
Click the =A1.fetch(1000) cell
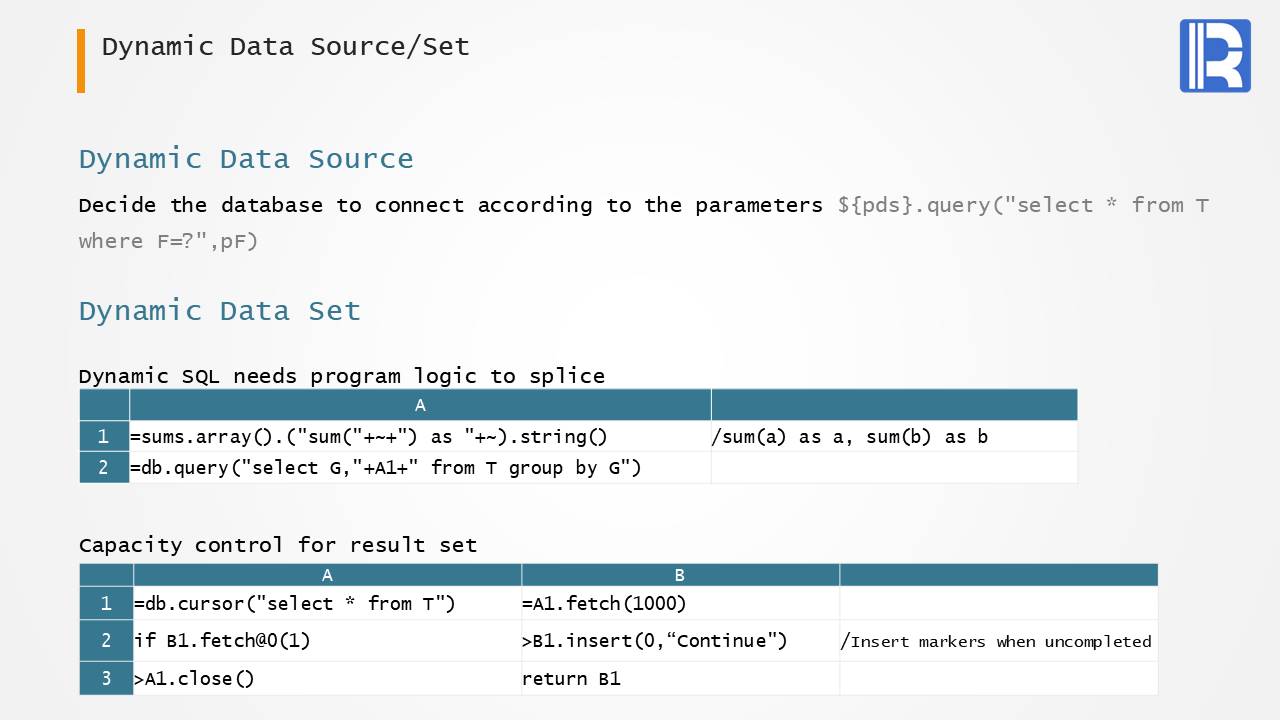[604, 603]
